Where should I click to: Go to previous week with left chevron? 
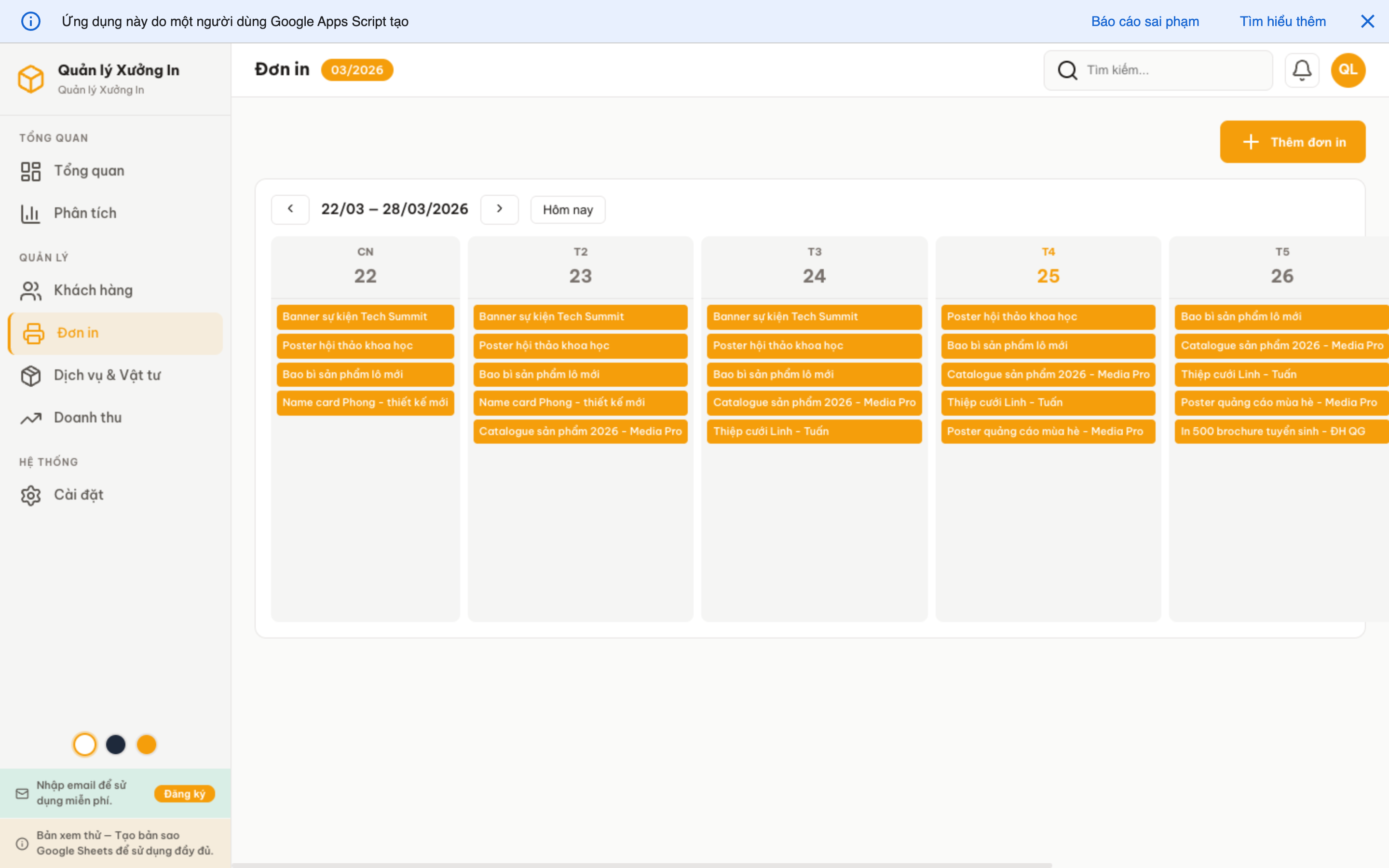(x=290, y=209)
